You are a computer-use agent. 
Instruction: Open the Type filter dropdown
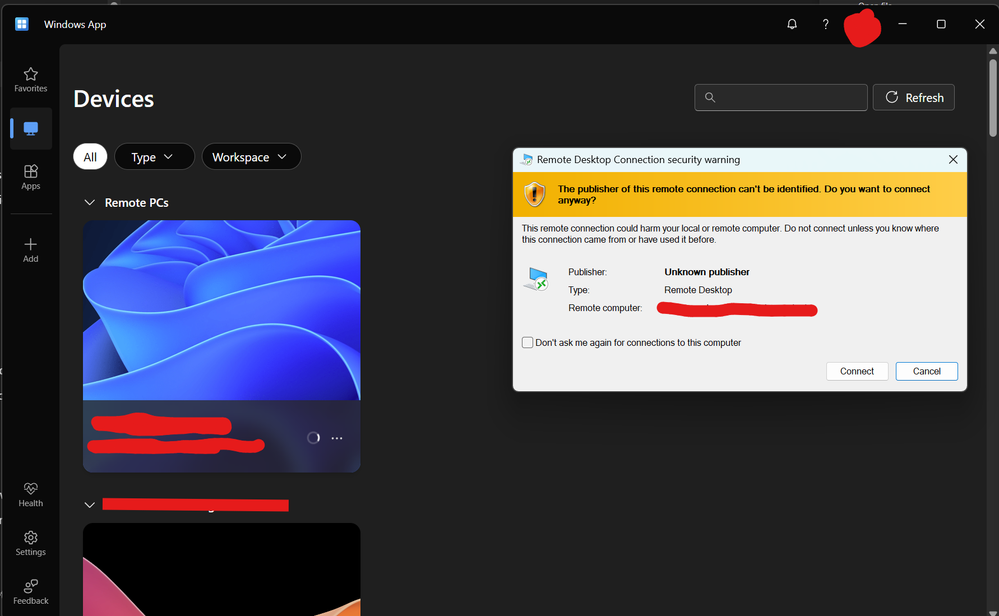[154, 157]
